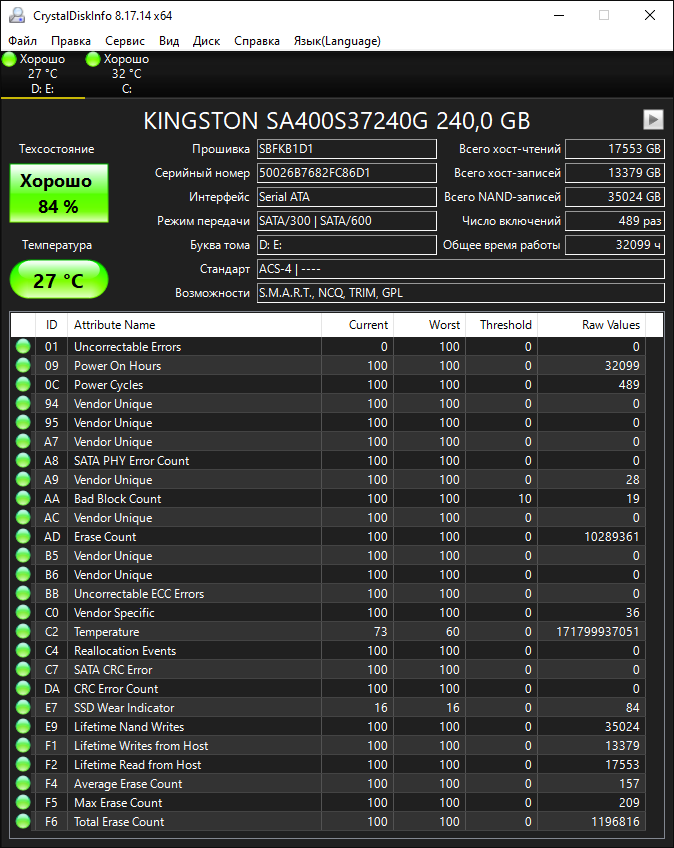This screenshot has height=848, width=674.
Task: Click the status icon of Power On Hours row
Action: (x=23, y=365)
